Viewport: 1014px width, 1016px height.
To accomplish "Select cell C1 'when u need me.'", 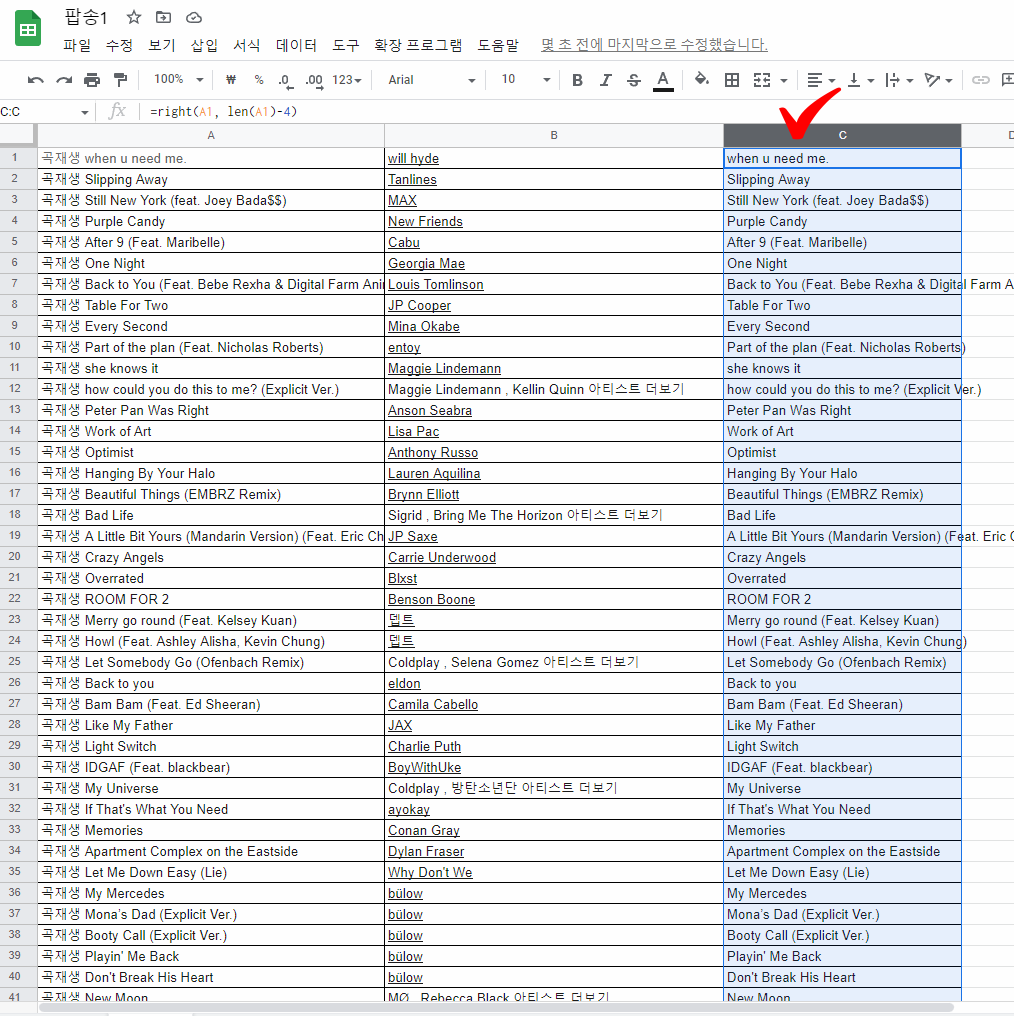I will (842, 159).
